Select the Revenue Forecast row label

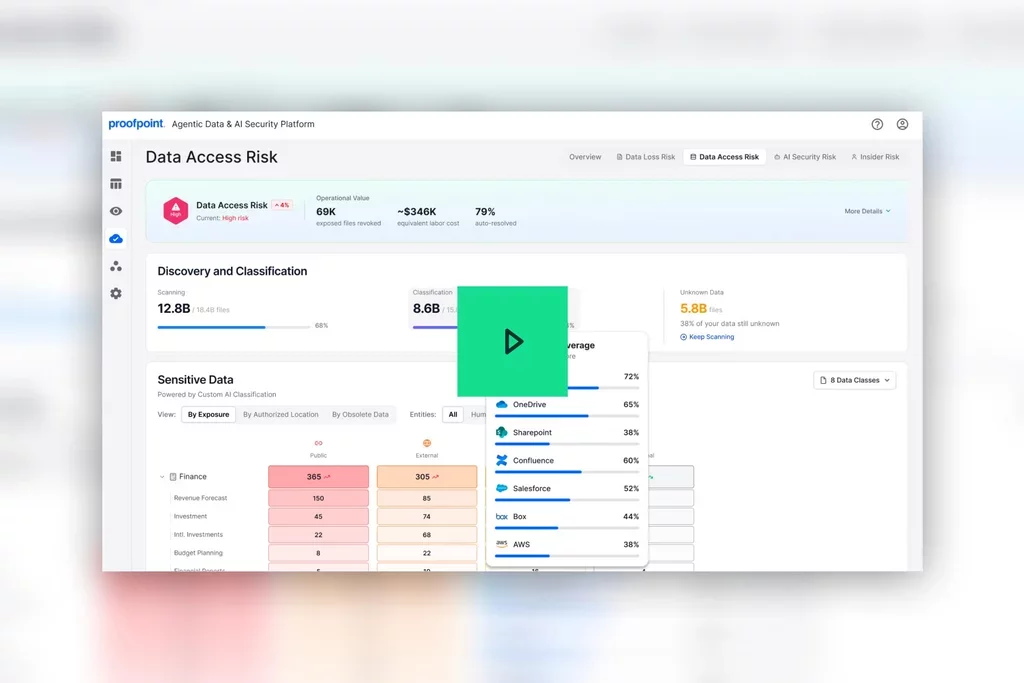coord(200,498)
